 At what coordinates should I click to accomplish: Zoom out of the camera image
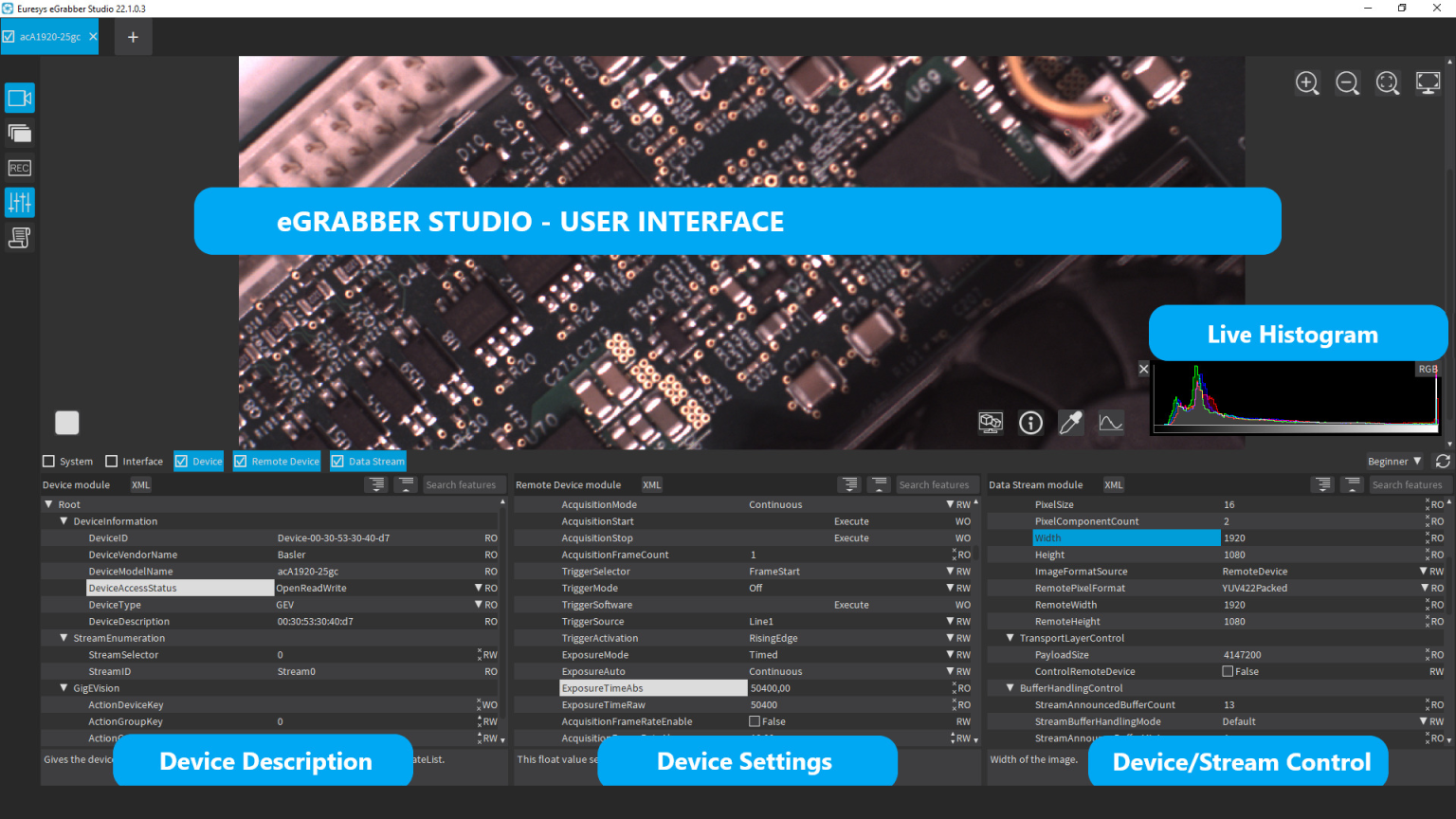1347,82
